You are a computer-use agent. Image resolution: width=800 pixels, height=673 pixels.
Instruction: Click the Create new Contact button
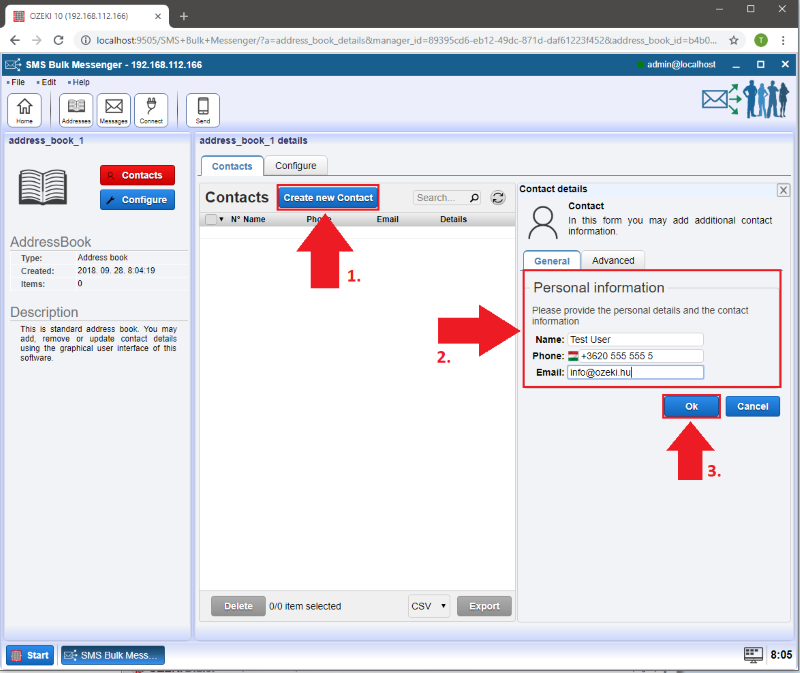pos(328,198)
